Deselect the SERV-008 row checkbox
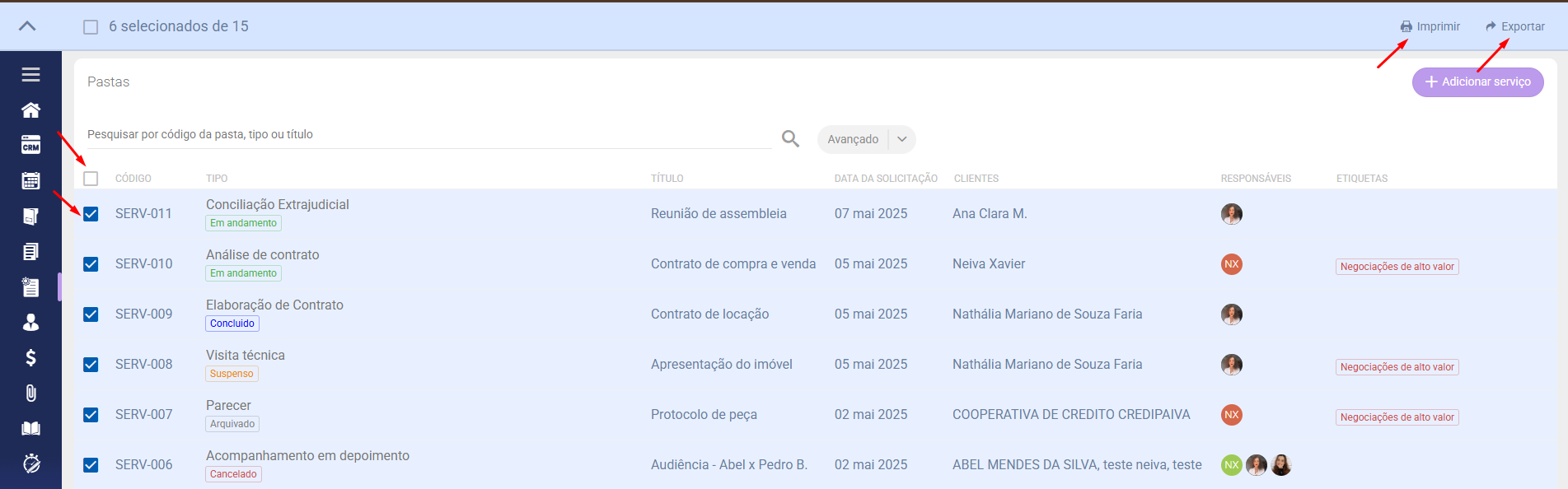The image size is (1568, 489). [91, 365]
